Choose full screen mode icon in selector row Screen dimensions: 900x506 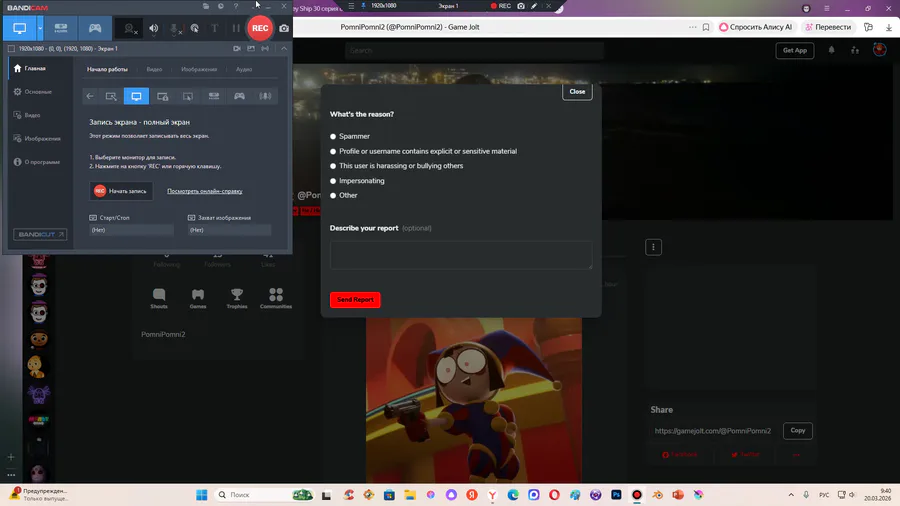coord(137,96)
